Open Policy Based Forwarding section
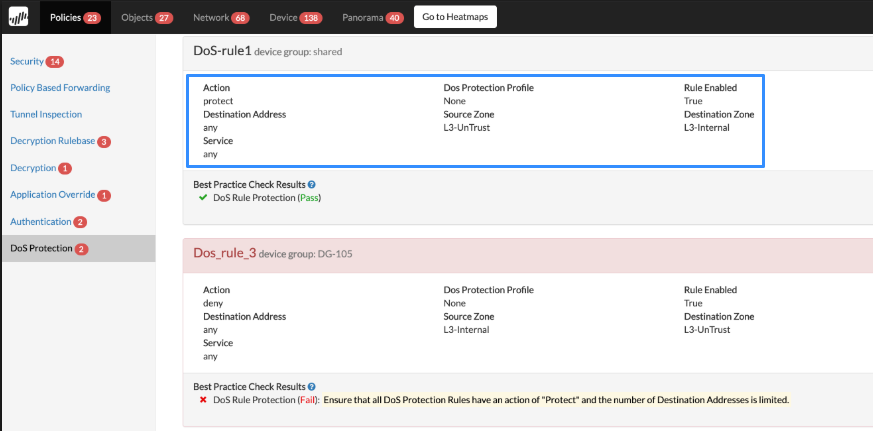The image size is (873, 431). tap(60, 87)
